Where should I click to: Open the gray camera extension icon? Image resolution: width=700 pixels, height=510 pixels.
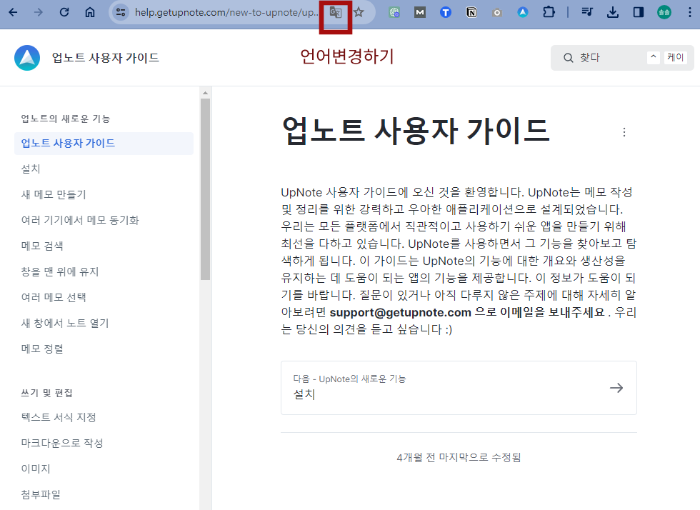point(497,13)
